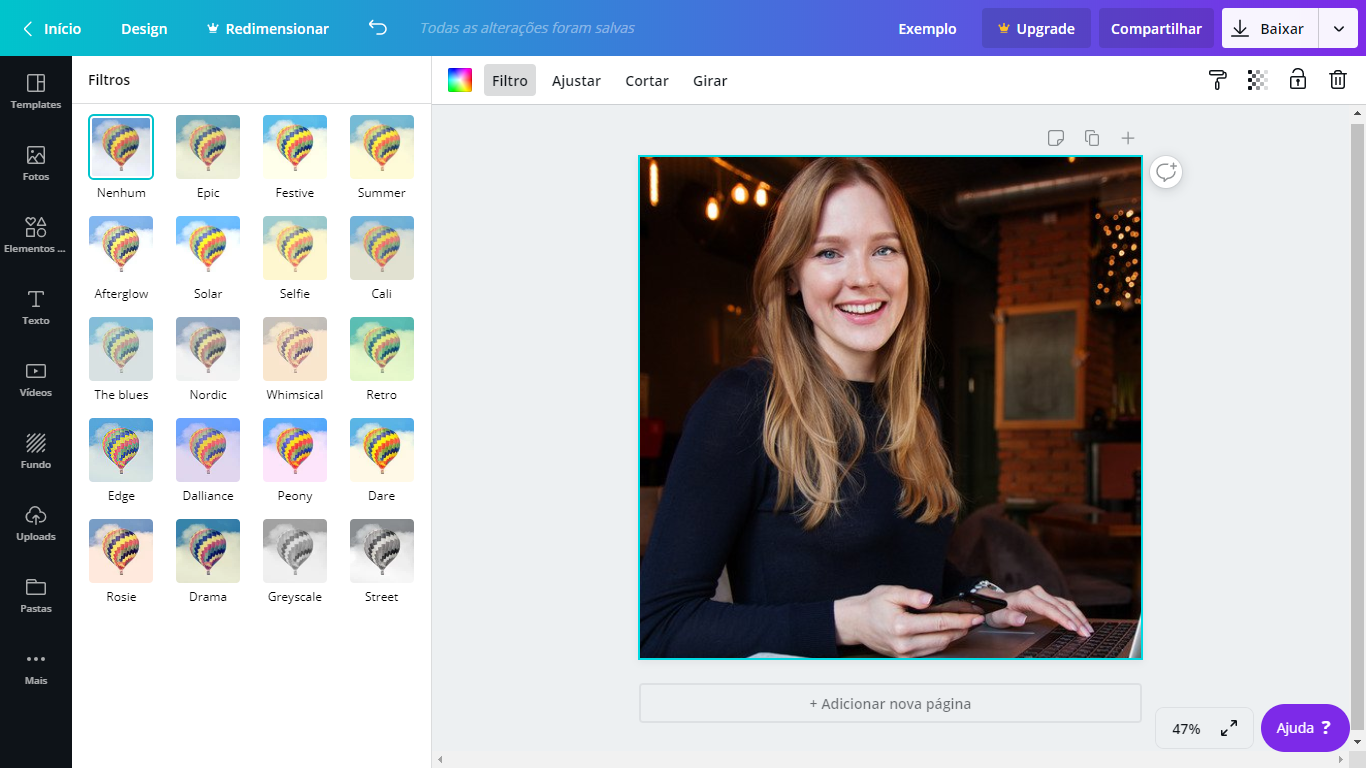Apply the The blues filter
This screenshot has width=1366, height=768.
pyautogui.click(x=121, y=349)
